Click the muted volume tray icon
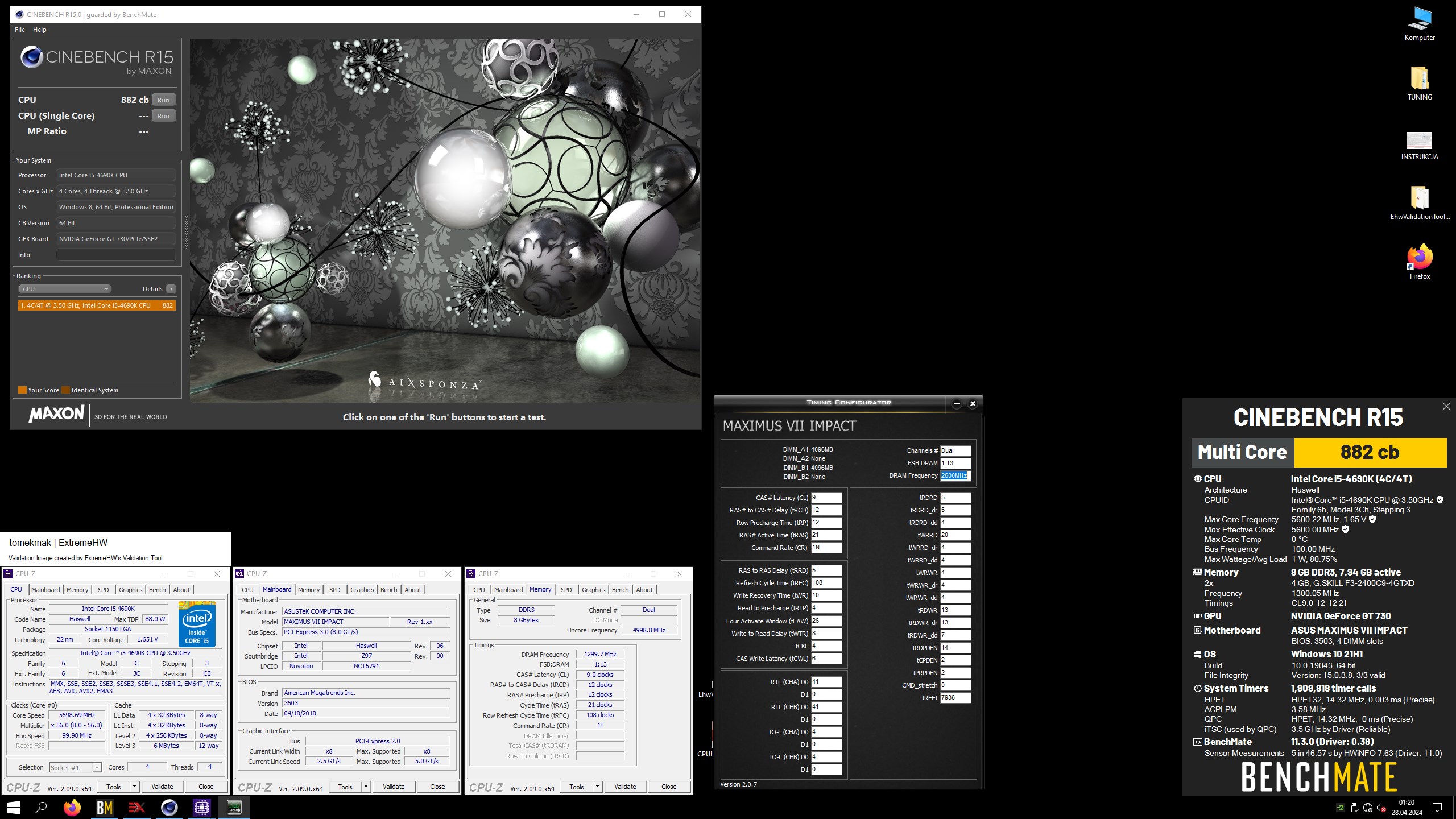 pyautogui.click(x=1381, y=808)
